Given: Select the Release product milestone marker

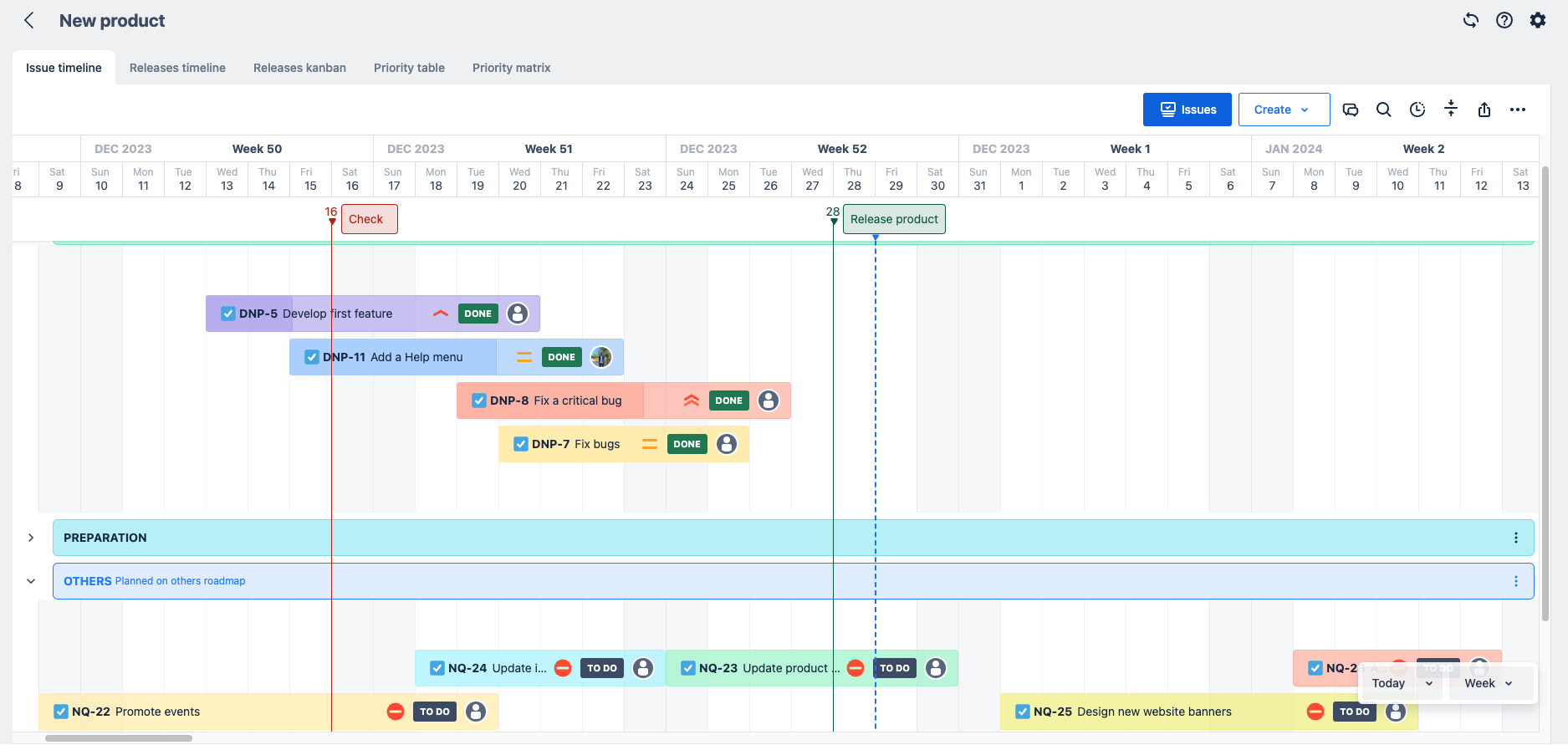Looking at the screenshot, I should pos(893,219).
